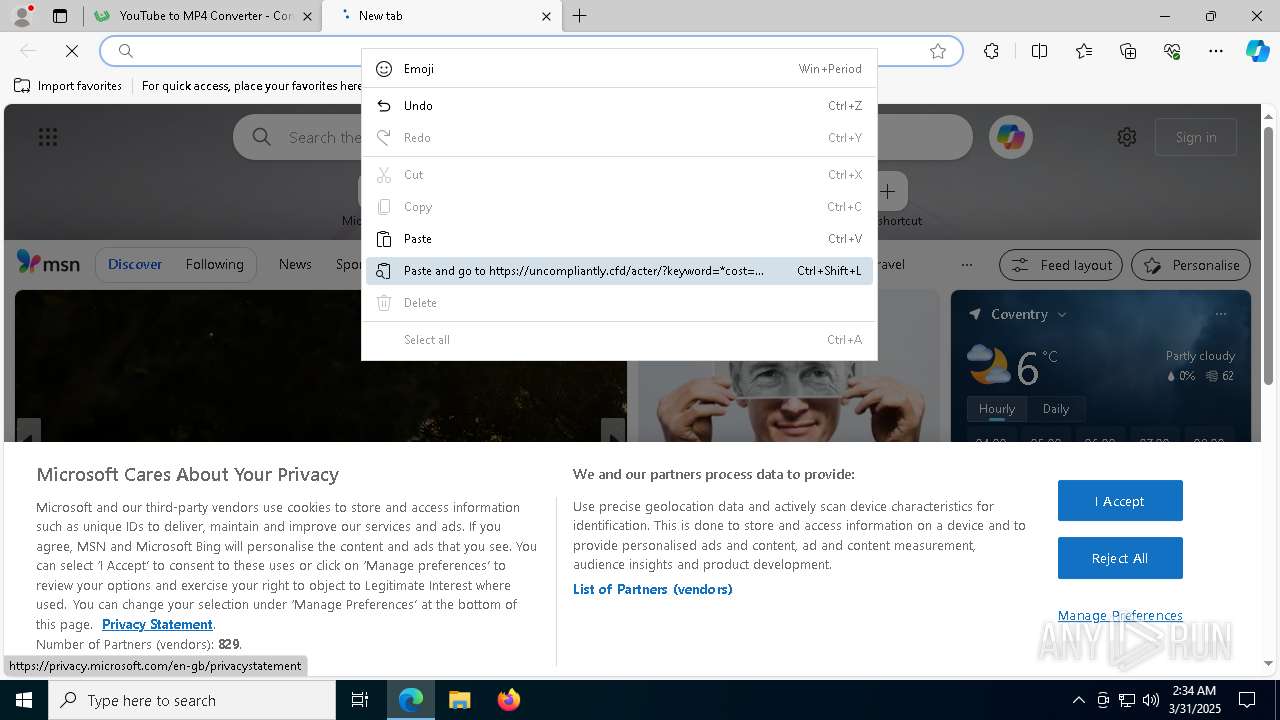The height and width of the screenshot is (720, 1280).
Task: Open the Edge profile icon
Action: (x=21, y=16)
